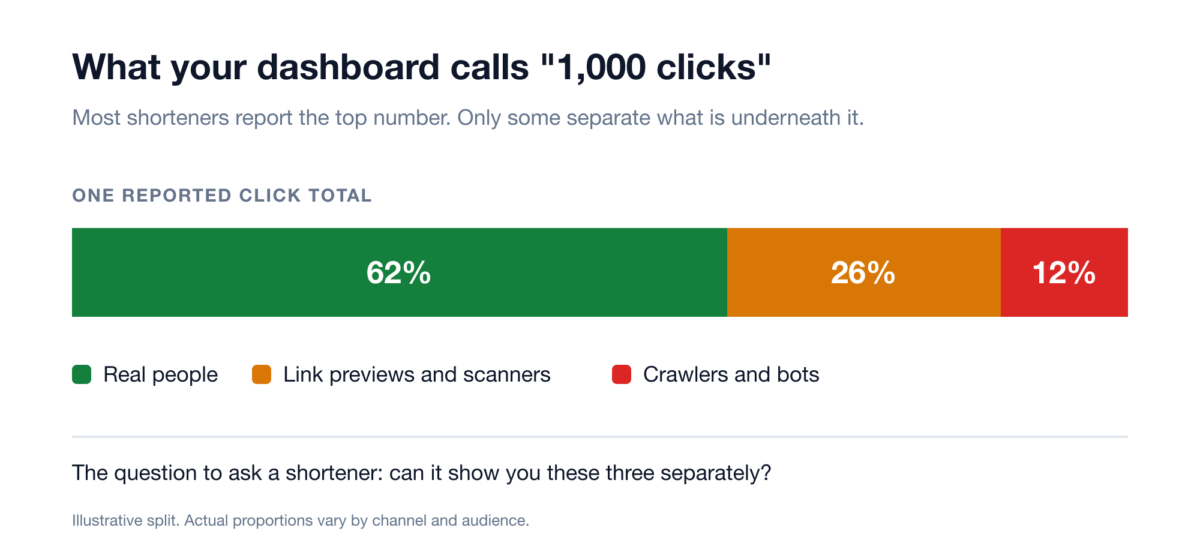
Task: Select the "Real people" legend label
Action: [161, 375]
